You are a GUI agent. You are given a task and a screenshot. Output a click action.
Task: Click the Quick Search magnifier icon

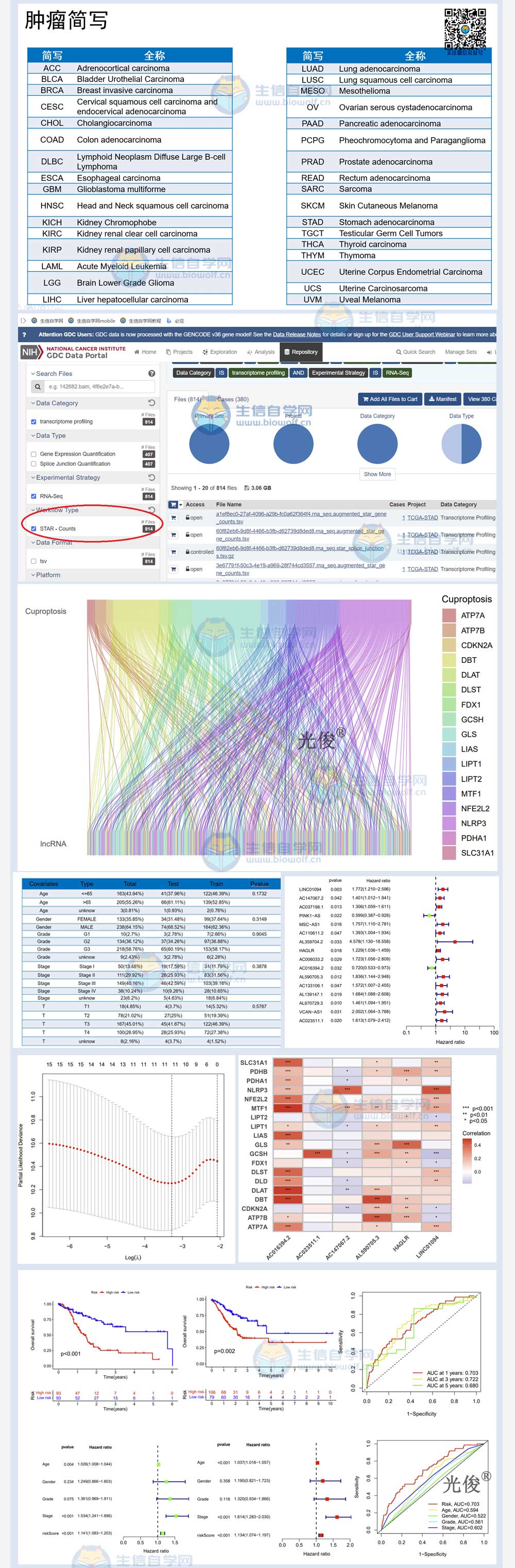(399, 352)
